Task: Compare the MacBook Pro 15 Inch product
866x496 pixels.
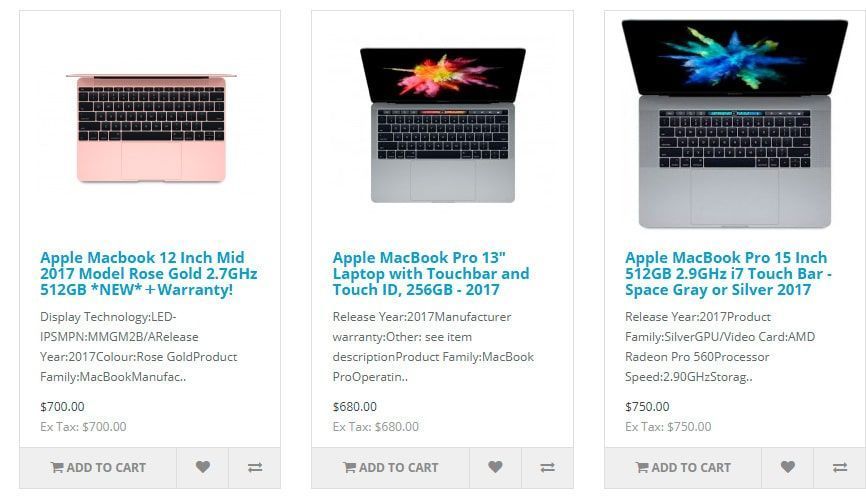Action: click(x=839, y=468)
